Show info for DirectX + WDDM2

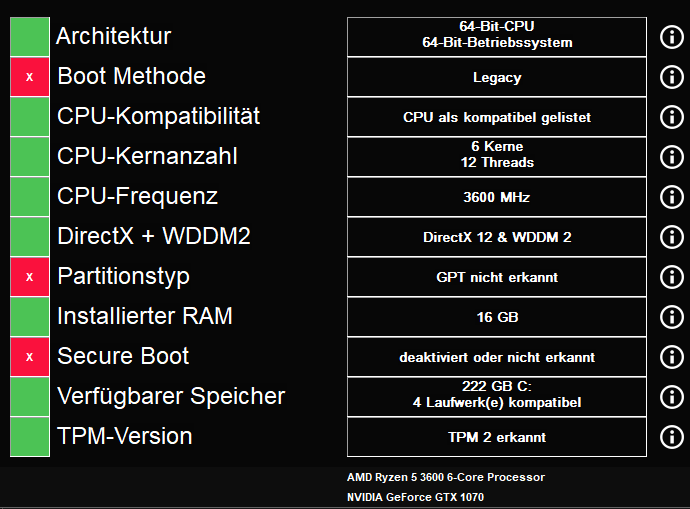(672, 237)
